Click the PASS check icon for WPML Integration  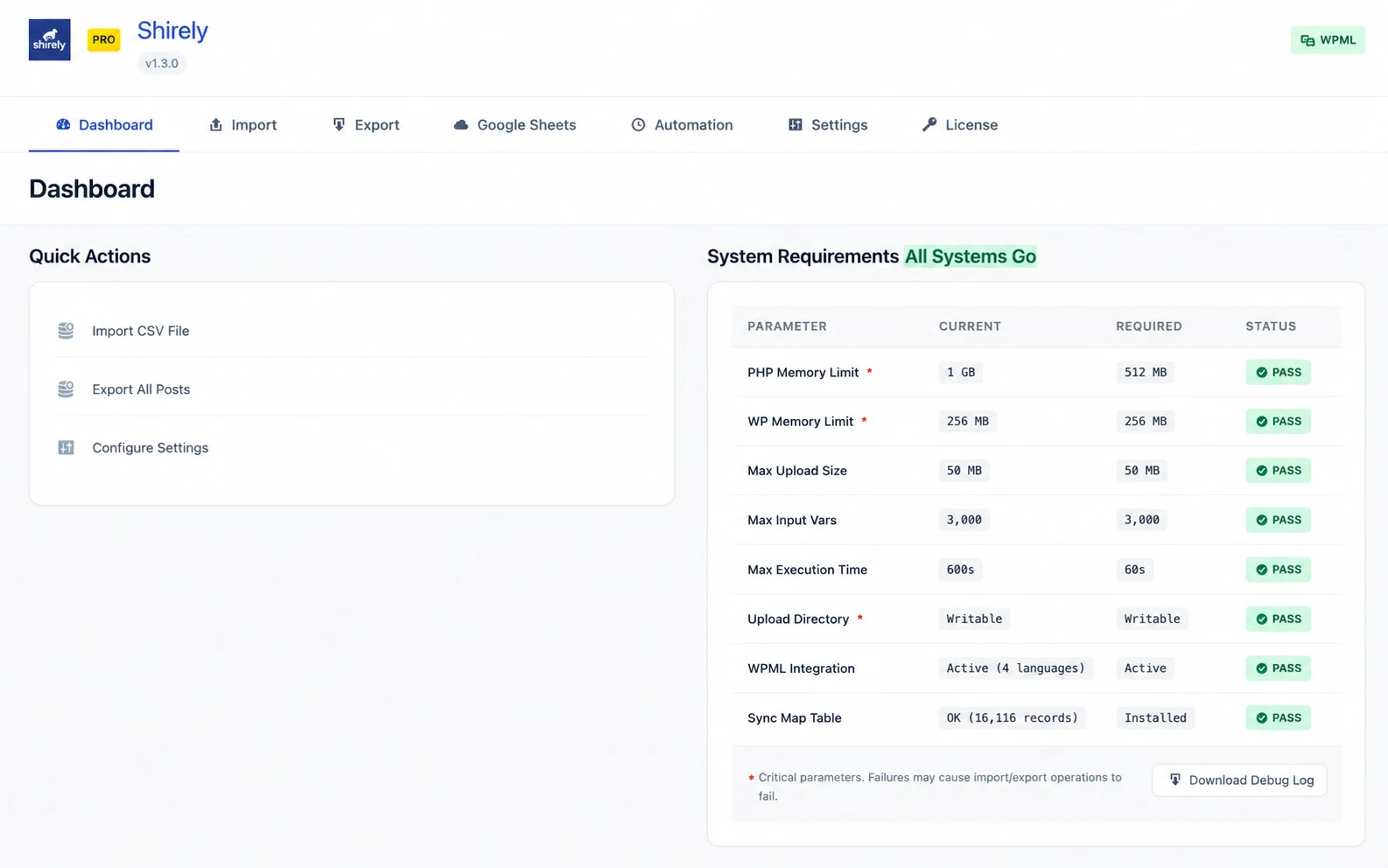tap(1262, 668)
